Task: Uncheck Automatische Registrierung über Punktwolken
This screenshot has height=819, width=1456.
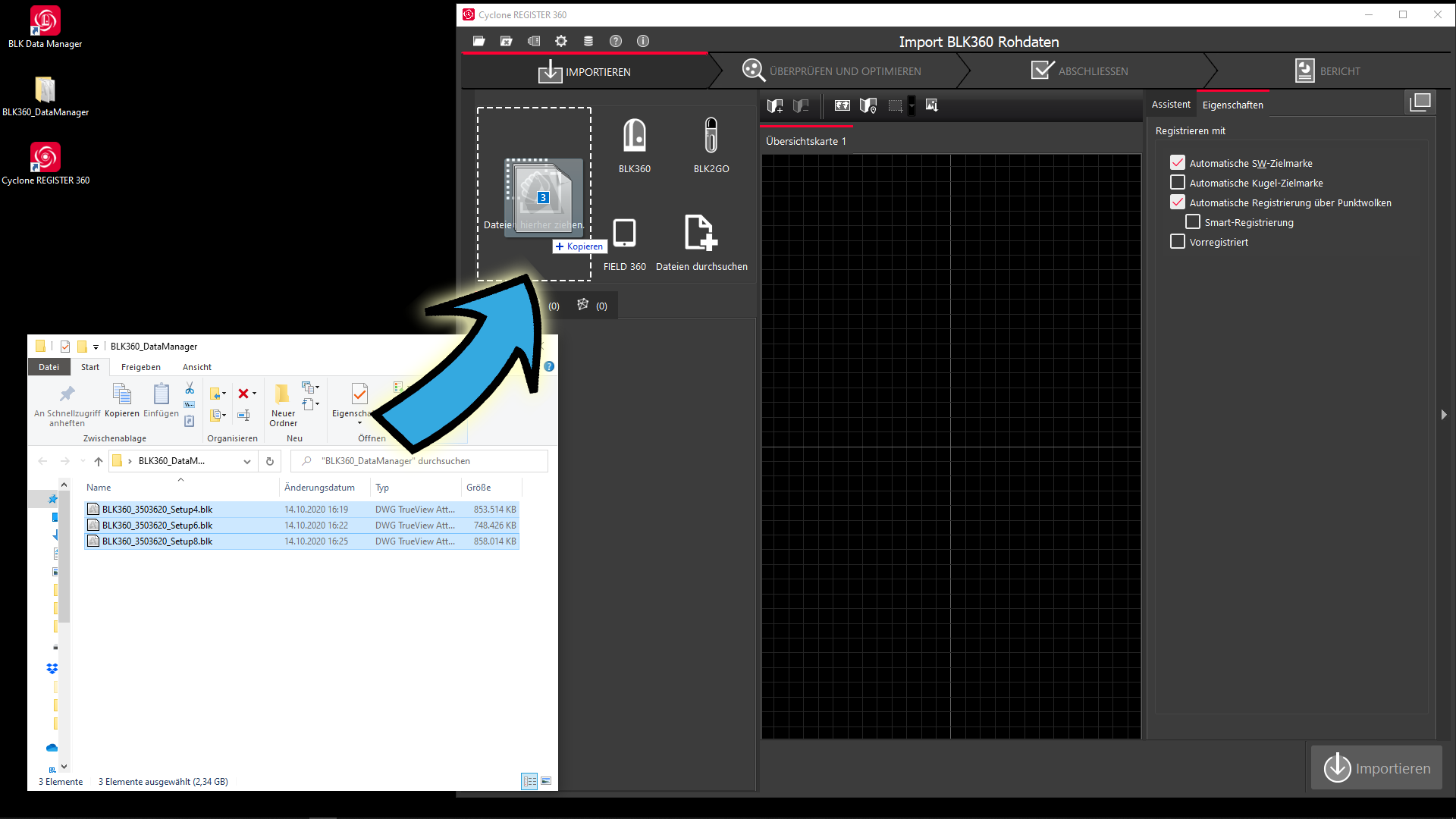Action: tap(1178, 202)
